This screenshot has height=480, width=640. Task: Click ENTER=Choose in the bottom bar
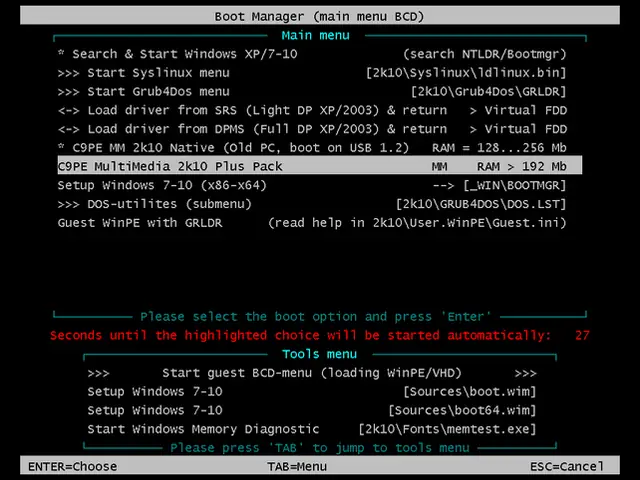pyautogui.click(x=73, y=467)
